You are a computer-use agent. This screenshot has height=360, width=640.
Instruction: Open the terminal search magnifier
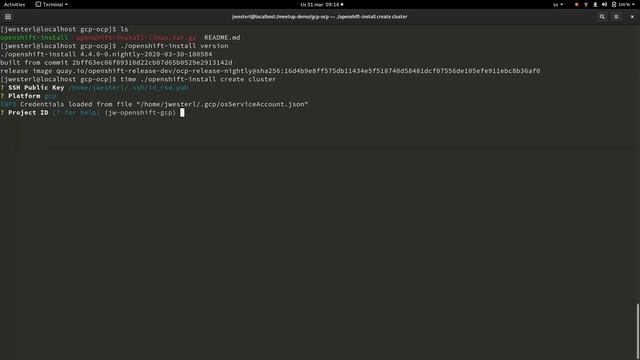602,17
